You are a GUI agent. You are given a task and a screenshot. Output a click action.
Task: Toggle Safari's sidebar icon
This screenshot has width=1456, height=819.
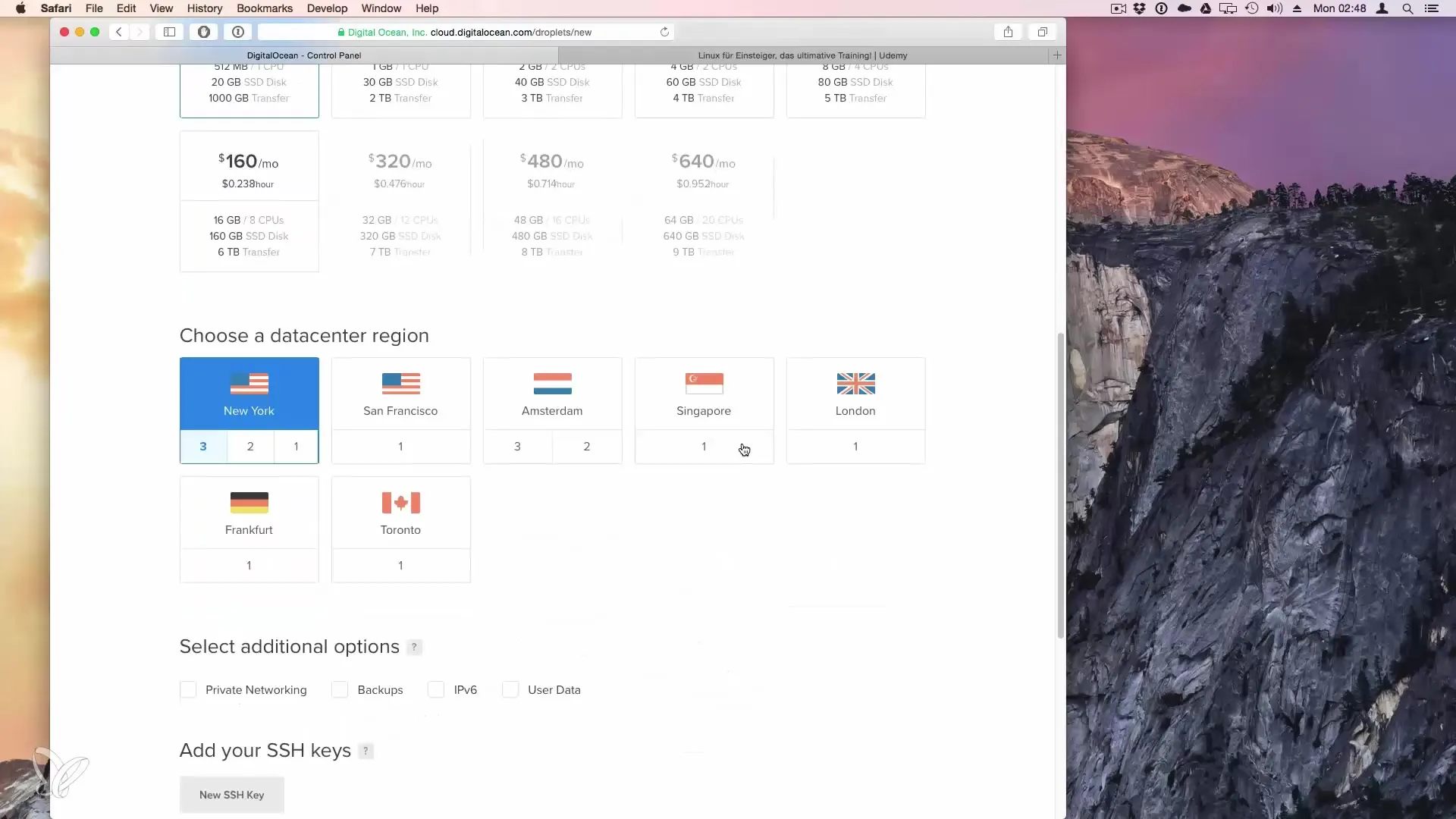tap(170, 32)
